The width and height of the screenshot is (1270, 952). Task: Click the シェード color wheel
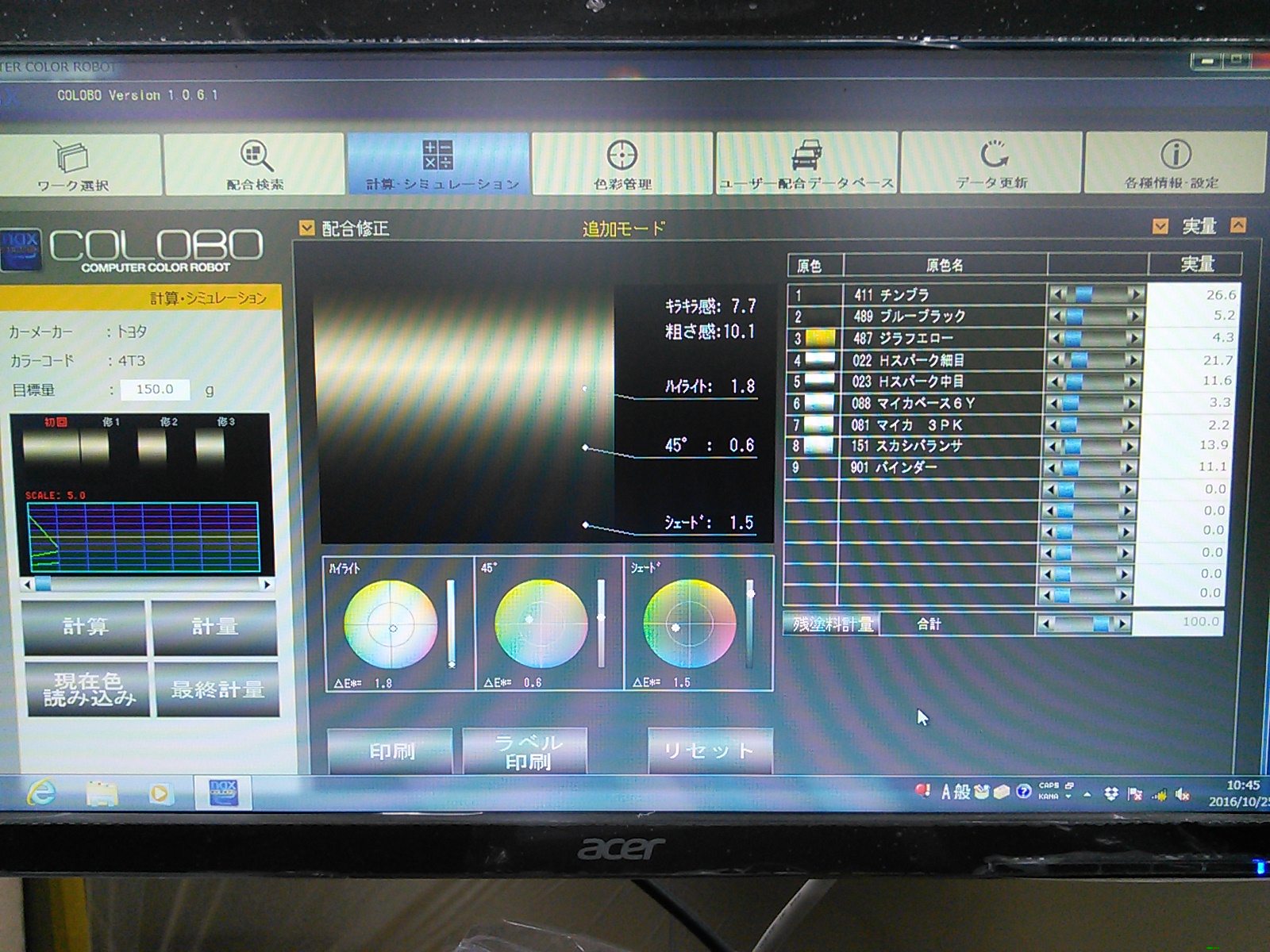[x=689, y=623]
